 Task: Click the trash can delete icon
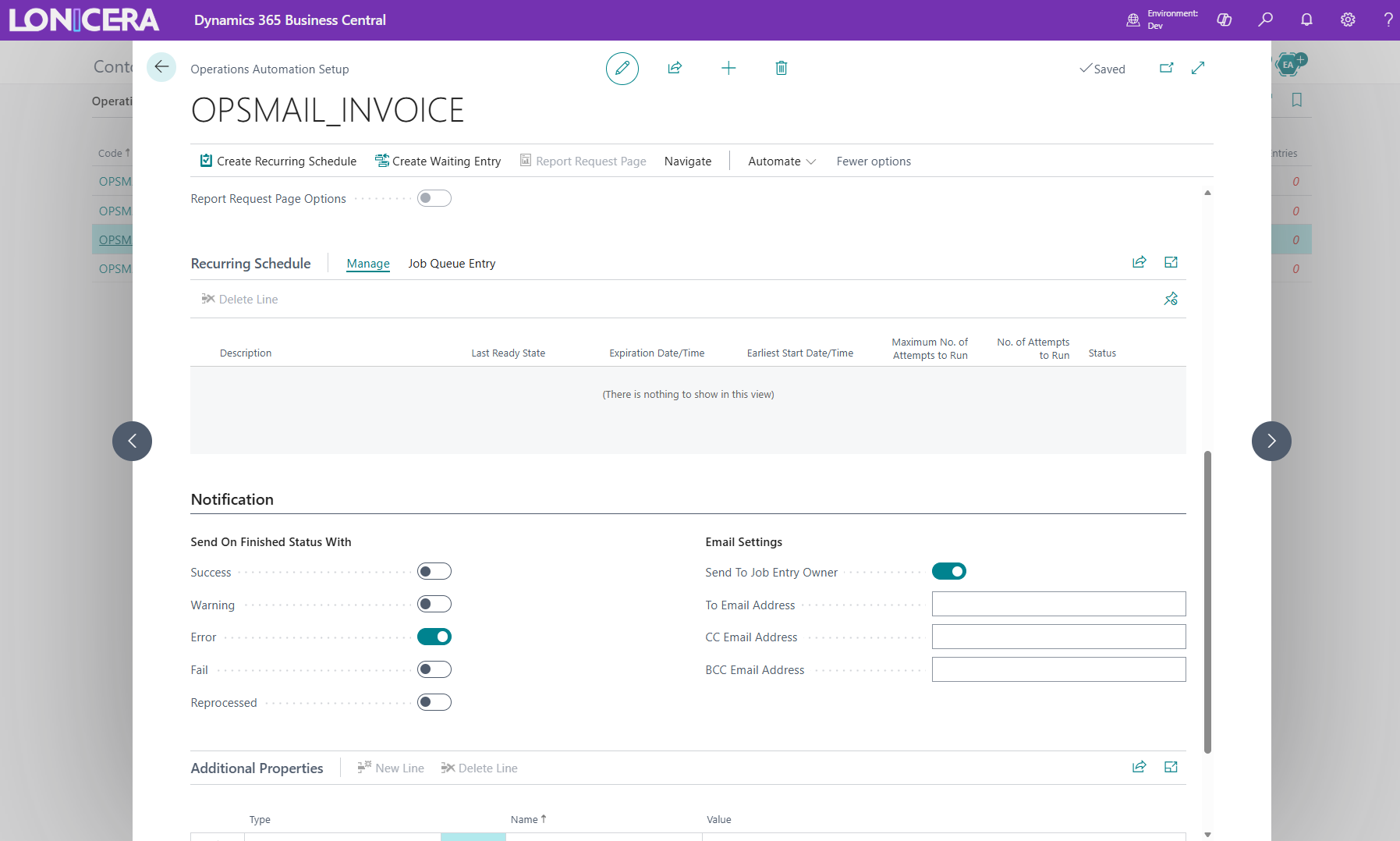pyautogui.click(x=782, y=68)
